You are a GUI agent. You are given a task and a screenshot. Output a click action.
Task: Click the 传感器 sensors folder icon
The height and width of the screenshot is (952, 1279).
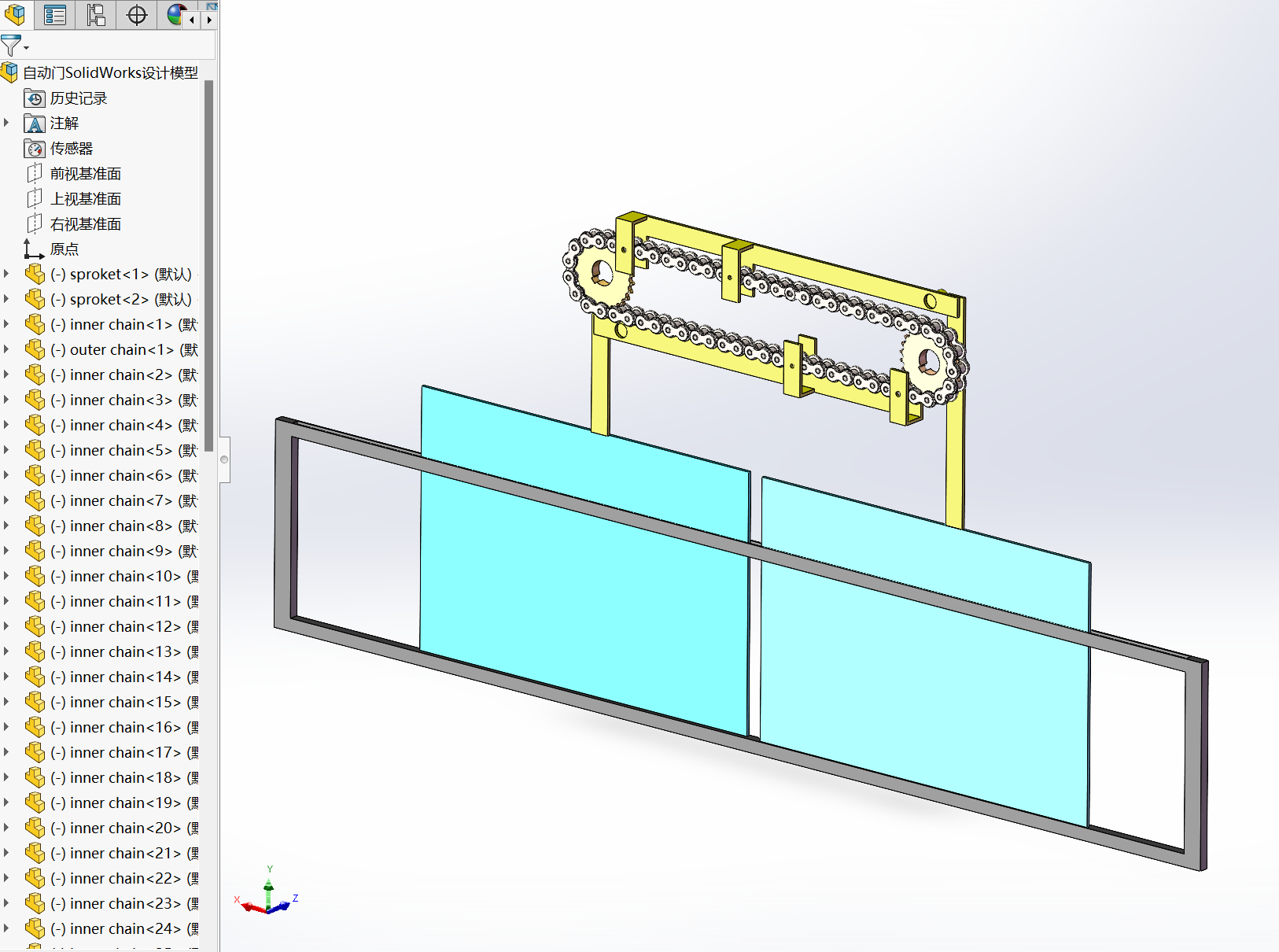tap(35, 148)
